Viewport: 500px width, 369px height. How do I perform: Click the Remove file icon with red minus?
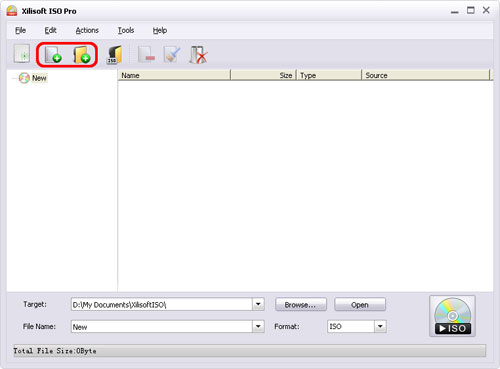tap(146, 54)
